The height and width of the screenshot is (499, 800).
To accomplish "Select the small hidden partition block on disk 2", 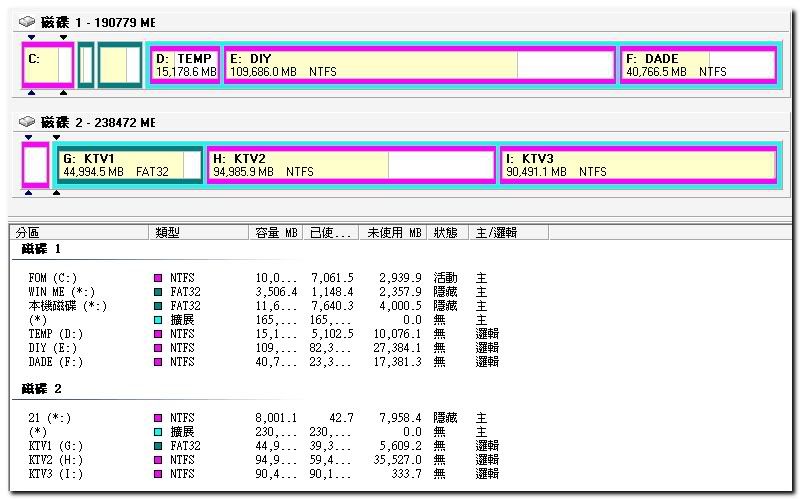I will pos(36,165).
